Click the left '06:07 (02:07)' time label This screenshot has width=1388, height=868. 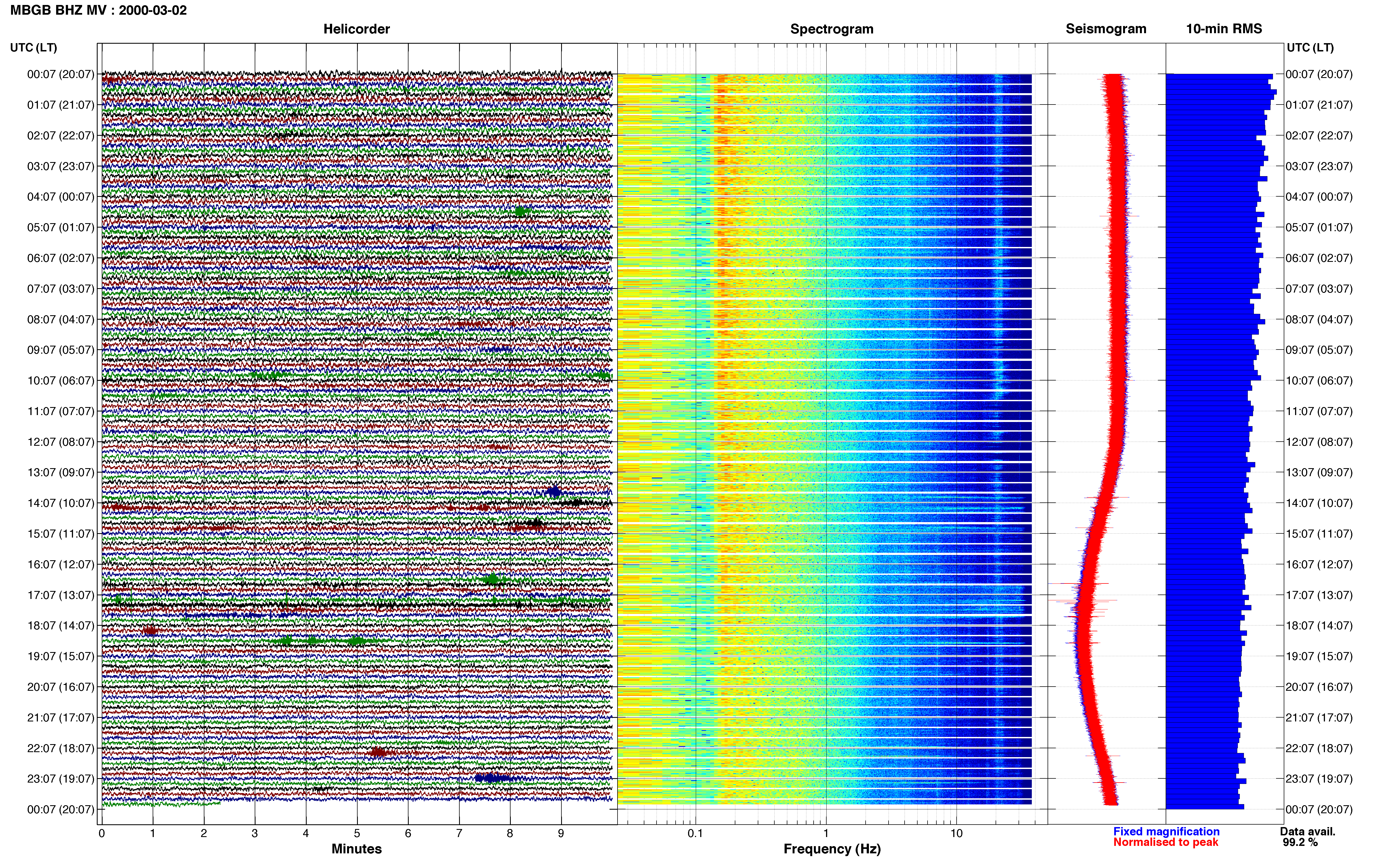coord(61,258)
